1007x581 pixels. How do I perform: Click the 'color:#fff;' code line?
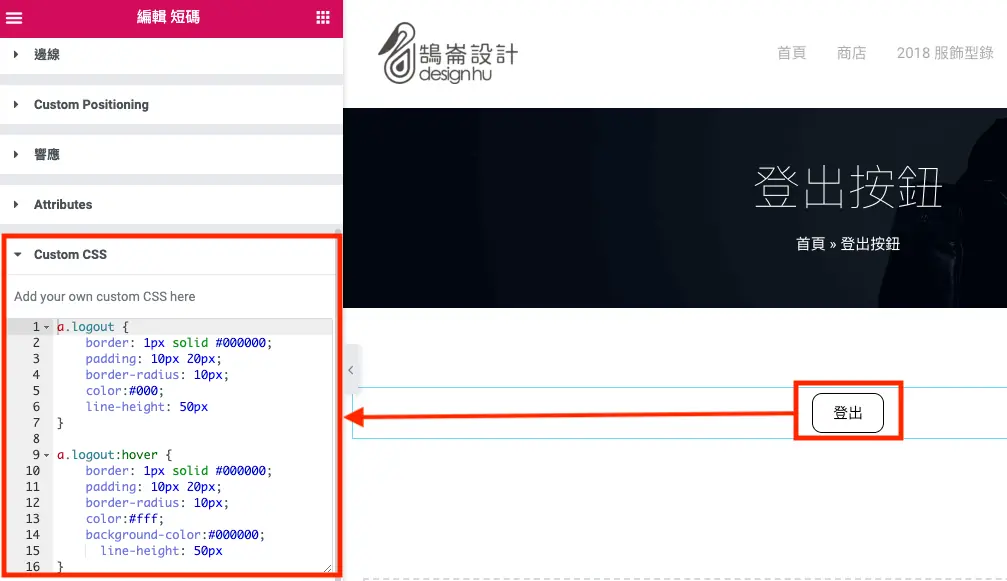(x=125, y=519)
